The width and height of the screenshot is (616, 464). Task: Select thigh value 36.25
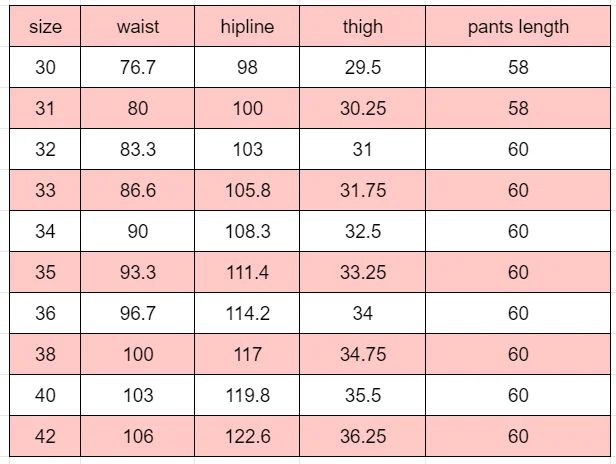pos(362,437)
